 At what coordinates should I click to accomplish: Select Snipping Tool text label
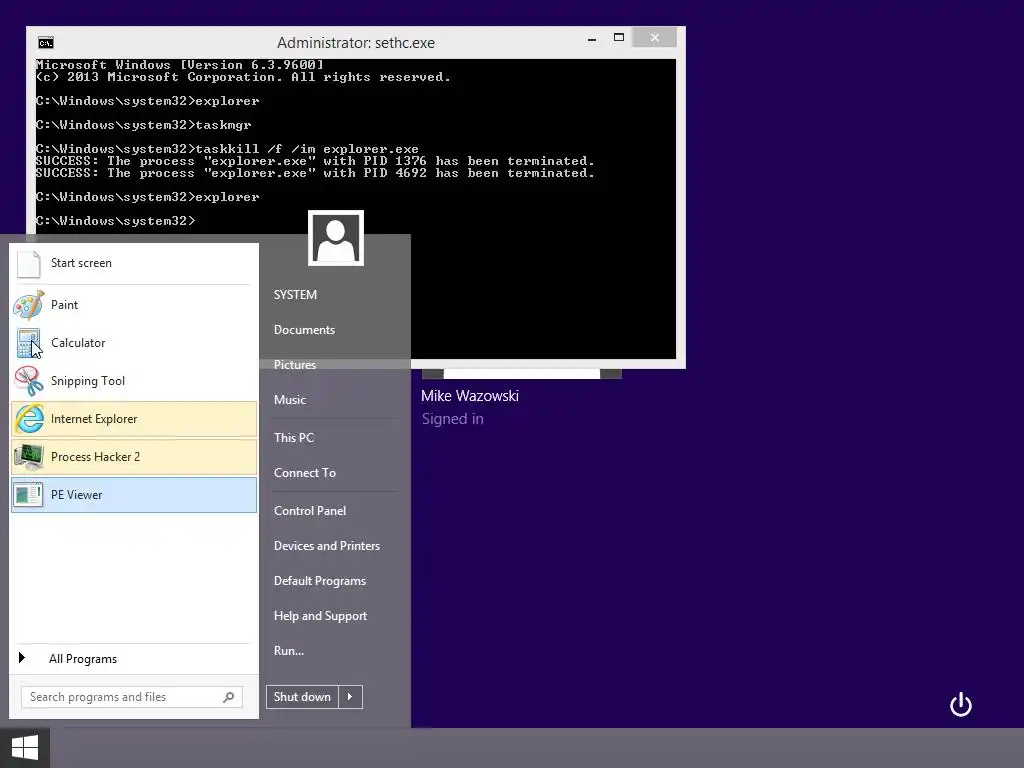coord(88,381)
